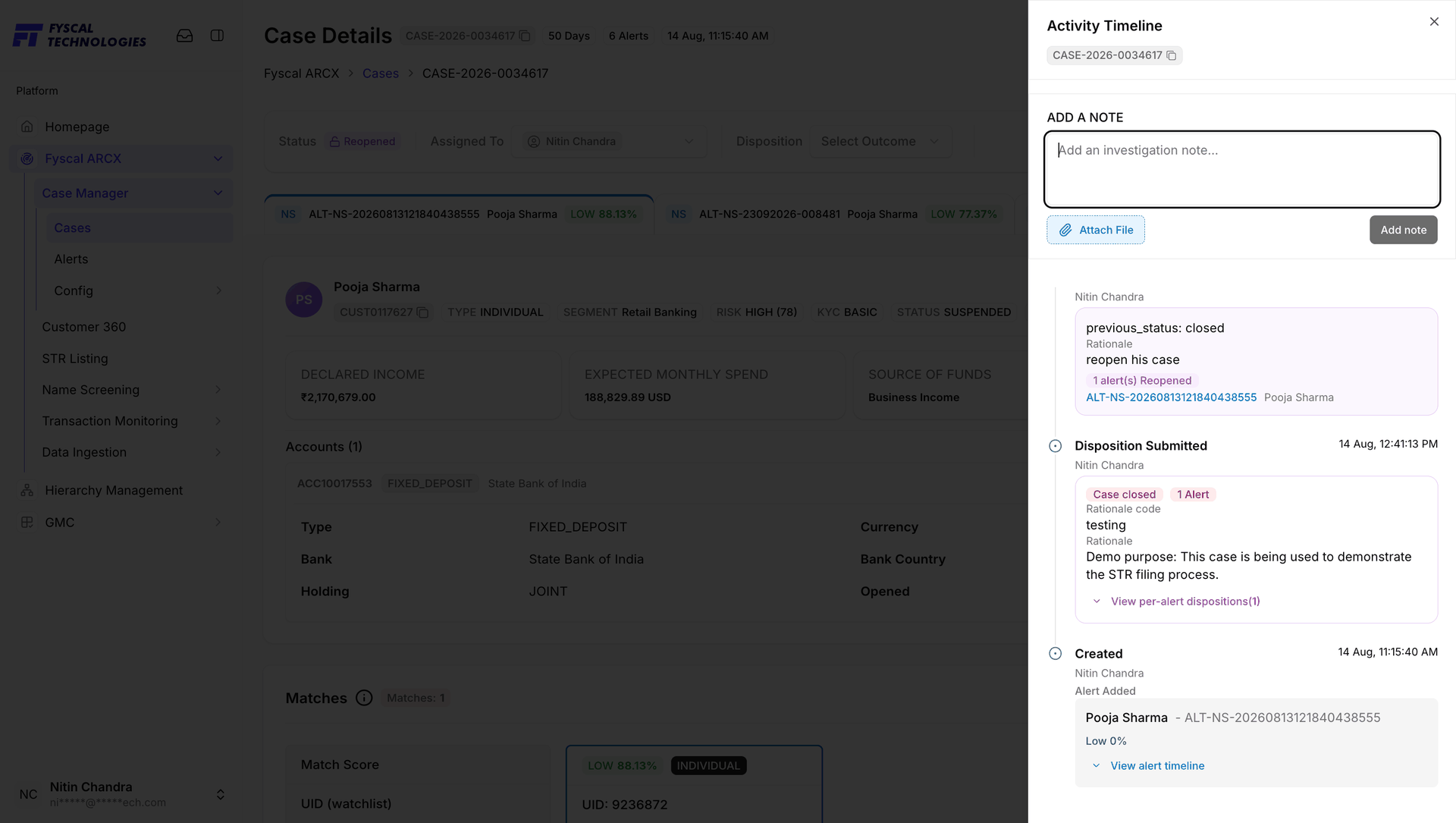Close the Activity Timeline panel
1456x823 pixels.
(x=1434, y=22)
